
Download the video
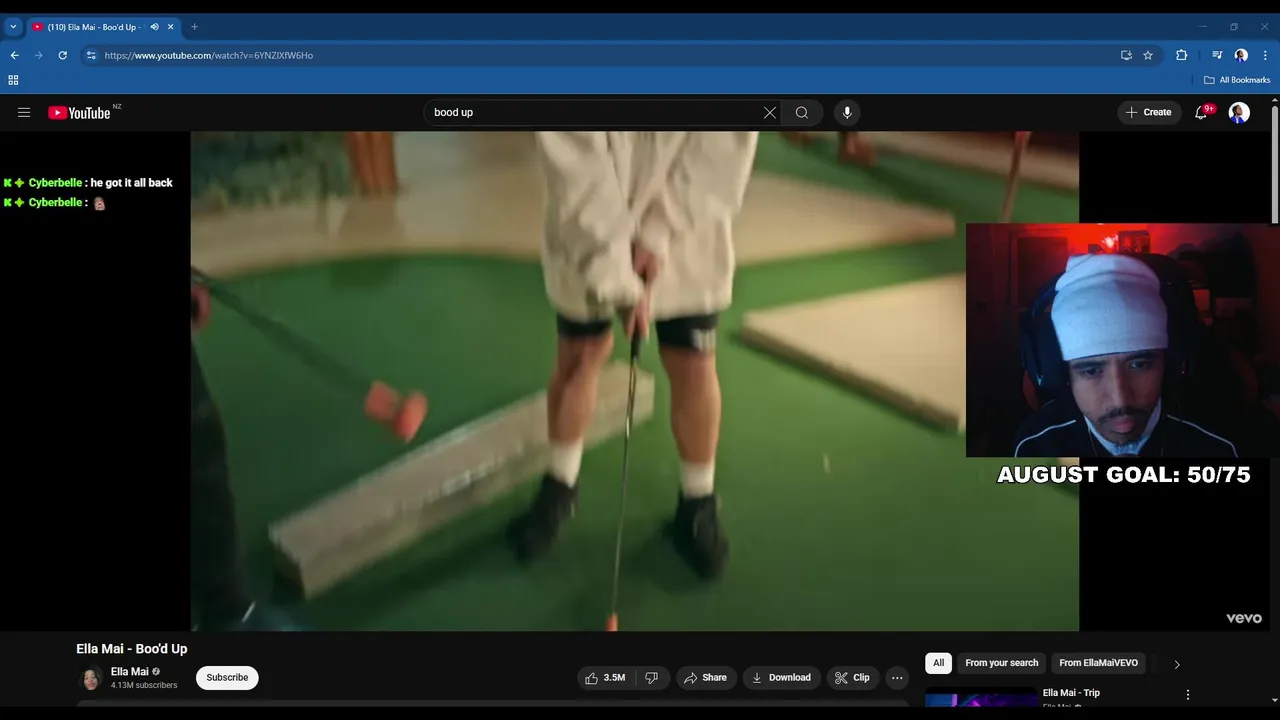coord(781,678)
